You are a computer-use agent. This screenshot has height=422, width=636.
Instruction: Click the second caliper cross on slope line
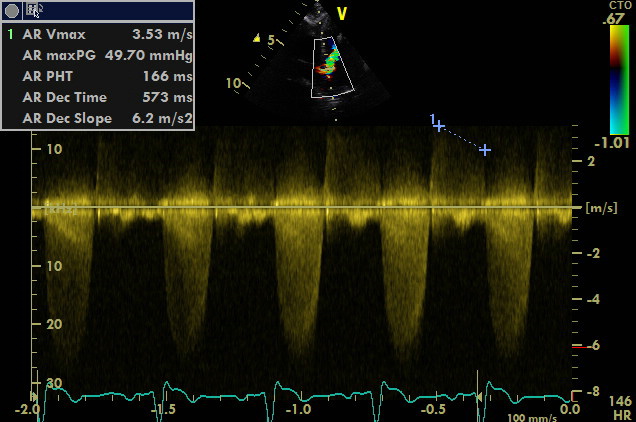point(485,150)
